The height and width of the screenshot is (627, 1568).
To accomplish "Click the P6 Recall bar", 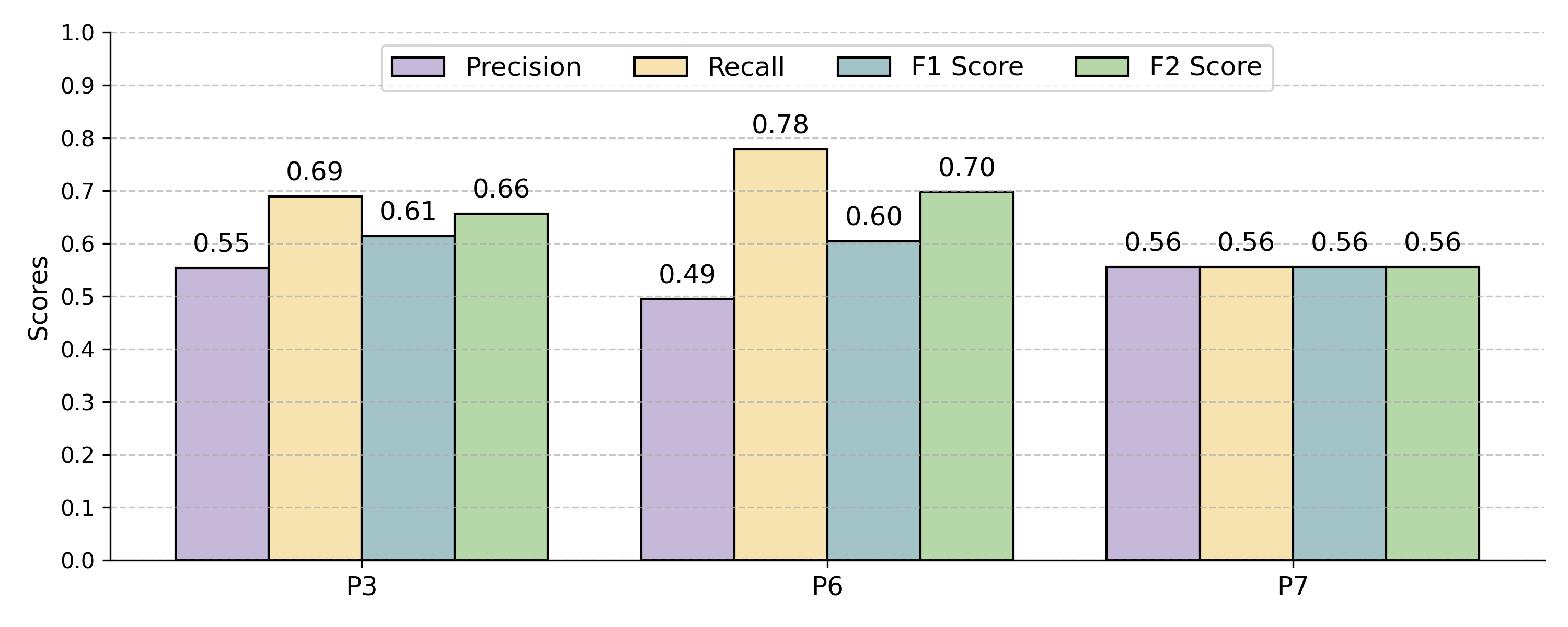I will click(x=780, y=354).
